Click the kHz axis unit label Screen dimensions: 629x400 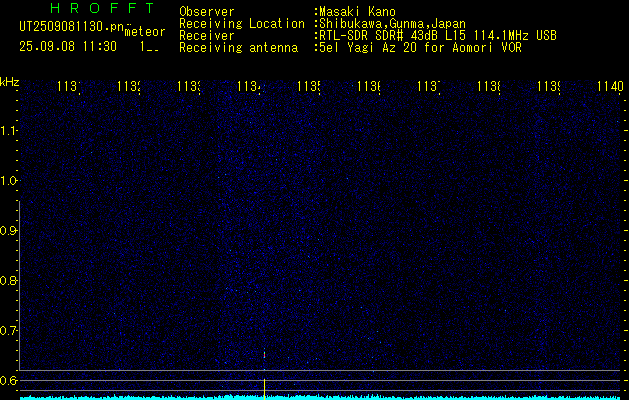pyautogui.click(x=9, y=82)
